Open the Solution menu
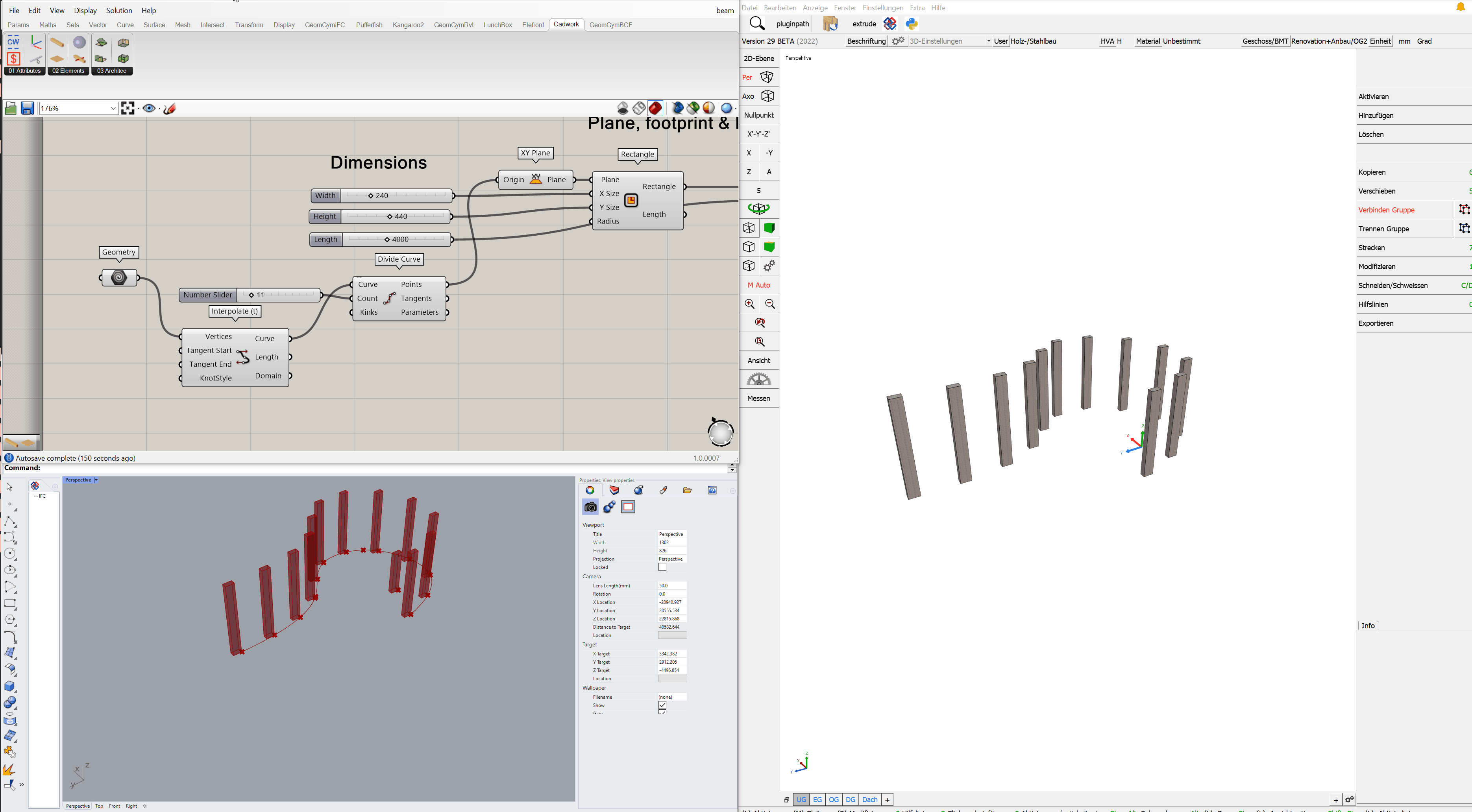 point(119,10)
